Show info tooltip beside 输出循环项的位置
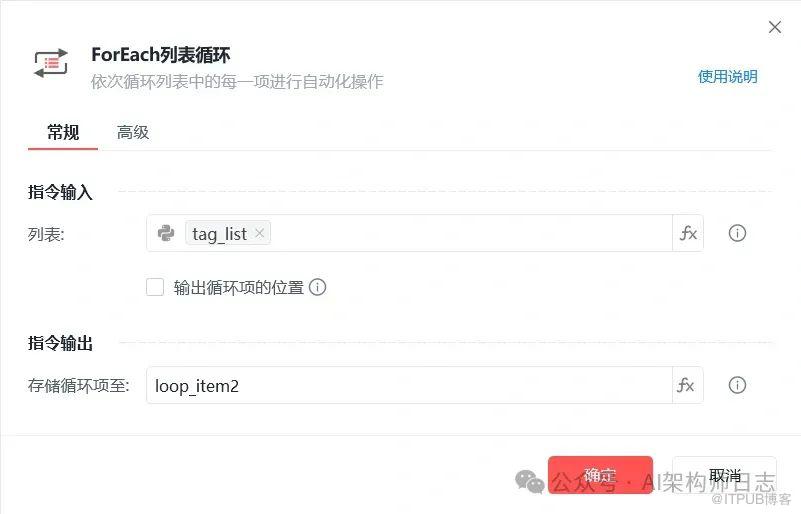 [317, 287]
